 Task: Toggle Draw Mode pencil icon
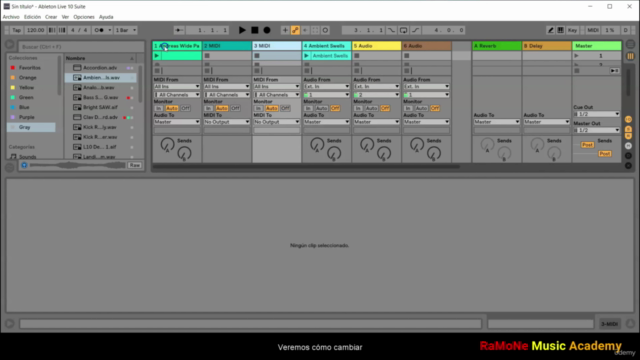(x=550, y=30)
